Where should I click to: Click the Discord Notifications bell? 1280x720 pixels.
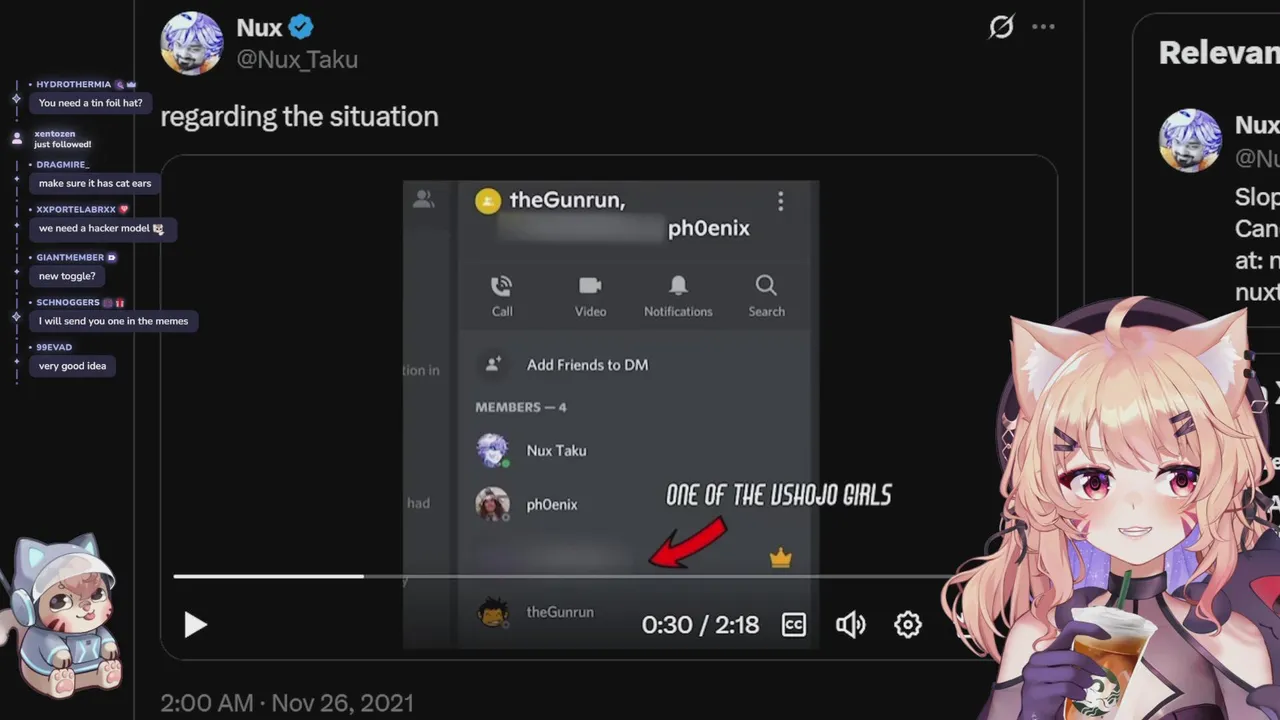[678, 296]
